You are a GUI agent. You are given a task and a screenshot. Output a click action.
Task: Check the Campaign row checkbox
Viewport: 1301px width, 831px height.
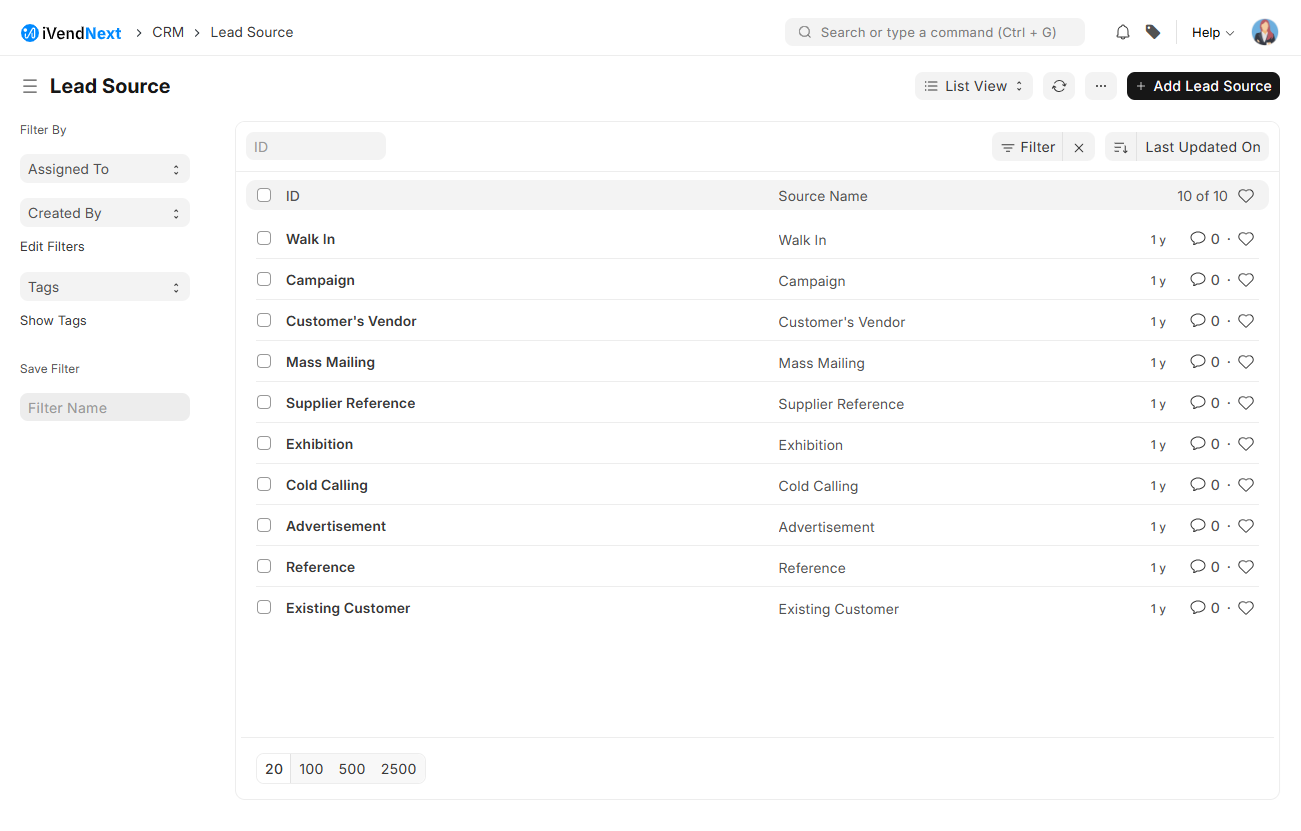pyautogui.click(x=264, y=280)
